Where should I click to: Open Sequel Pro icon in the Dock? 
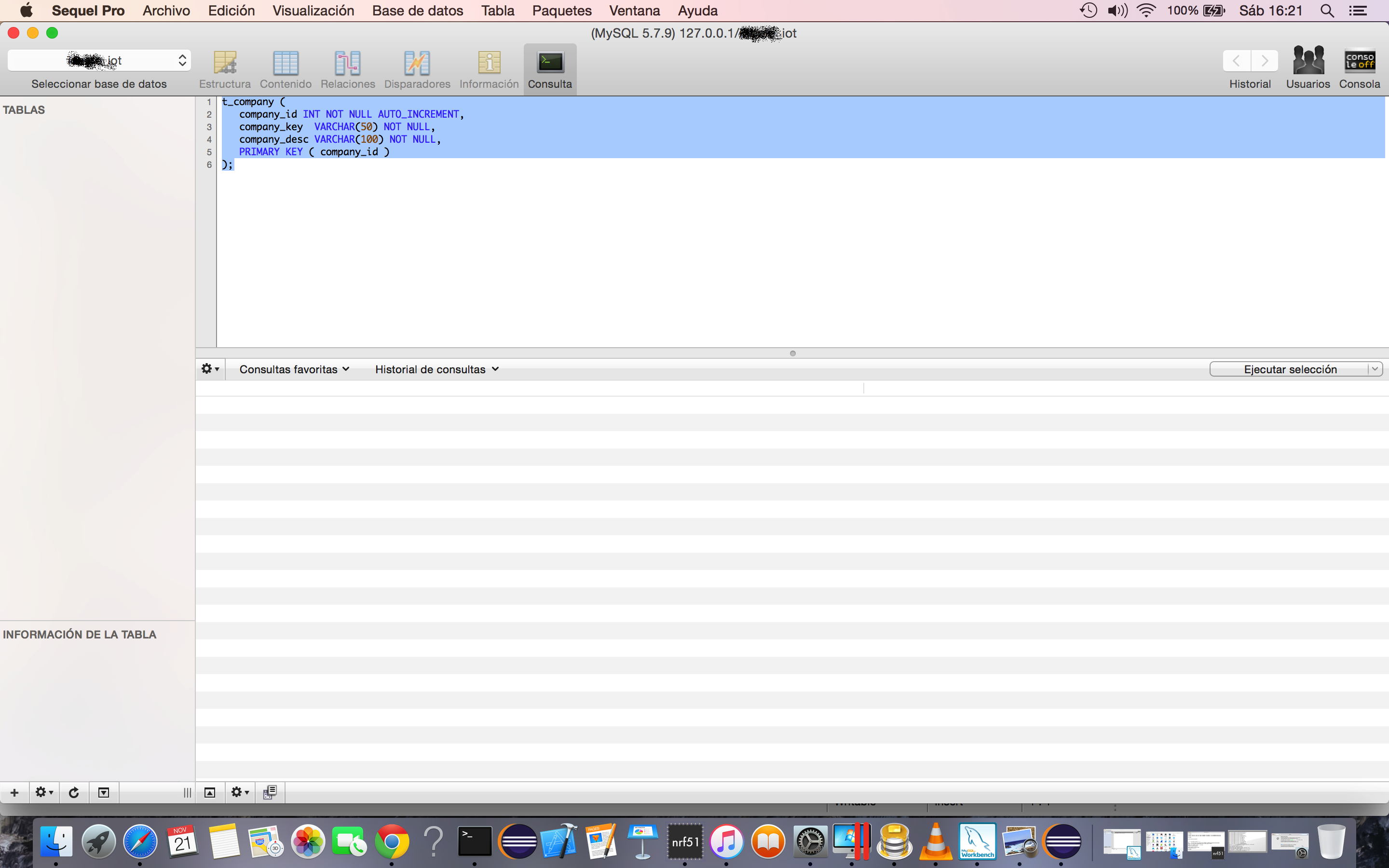pos(894,841)
